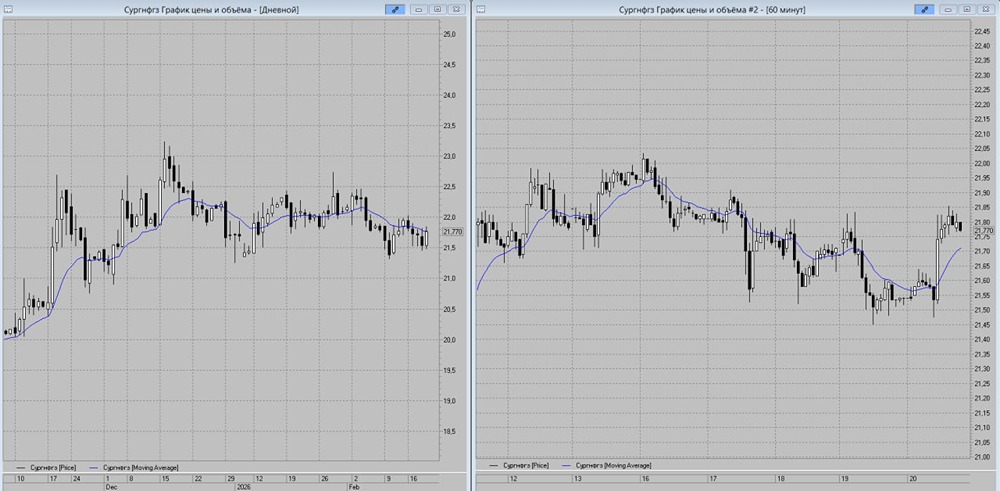Select the Сургнфгз [Moving Average] legend in the daily chart
Viewport: 1000px width, 491px height.
point(135,466)
